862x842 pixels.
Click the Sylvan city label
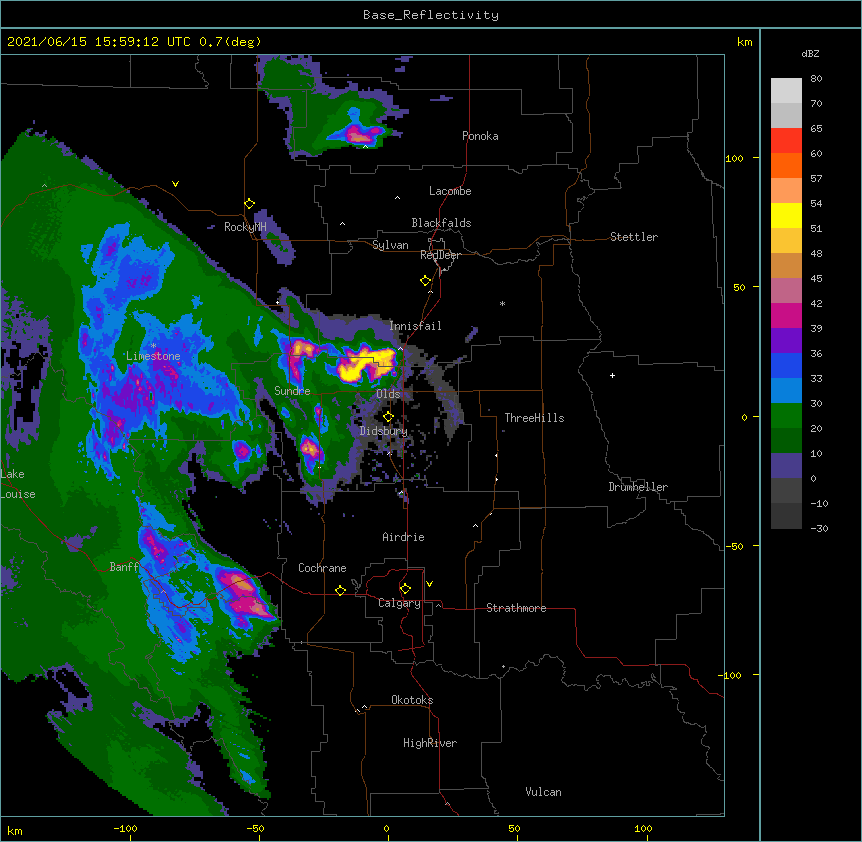click(390, 245)
